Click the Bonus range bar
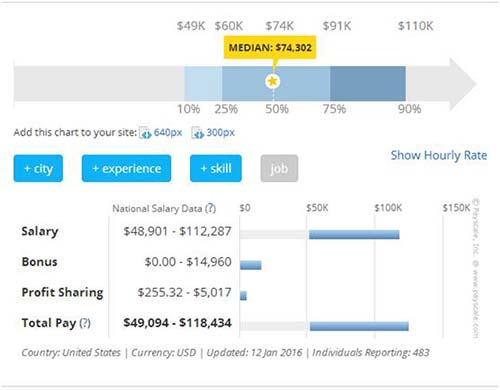The height and width of the screenshot is (390, 500). point(251,265)
